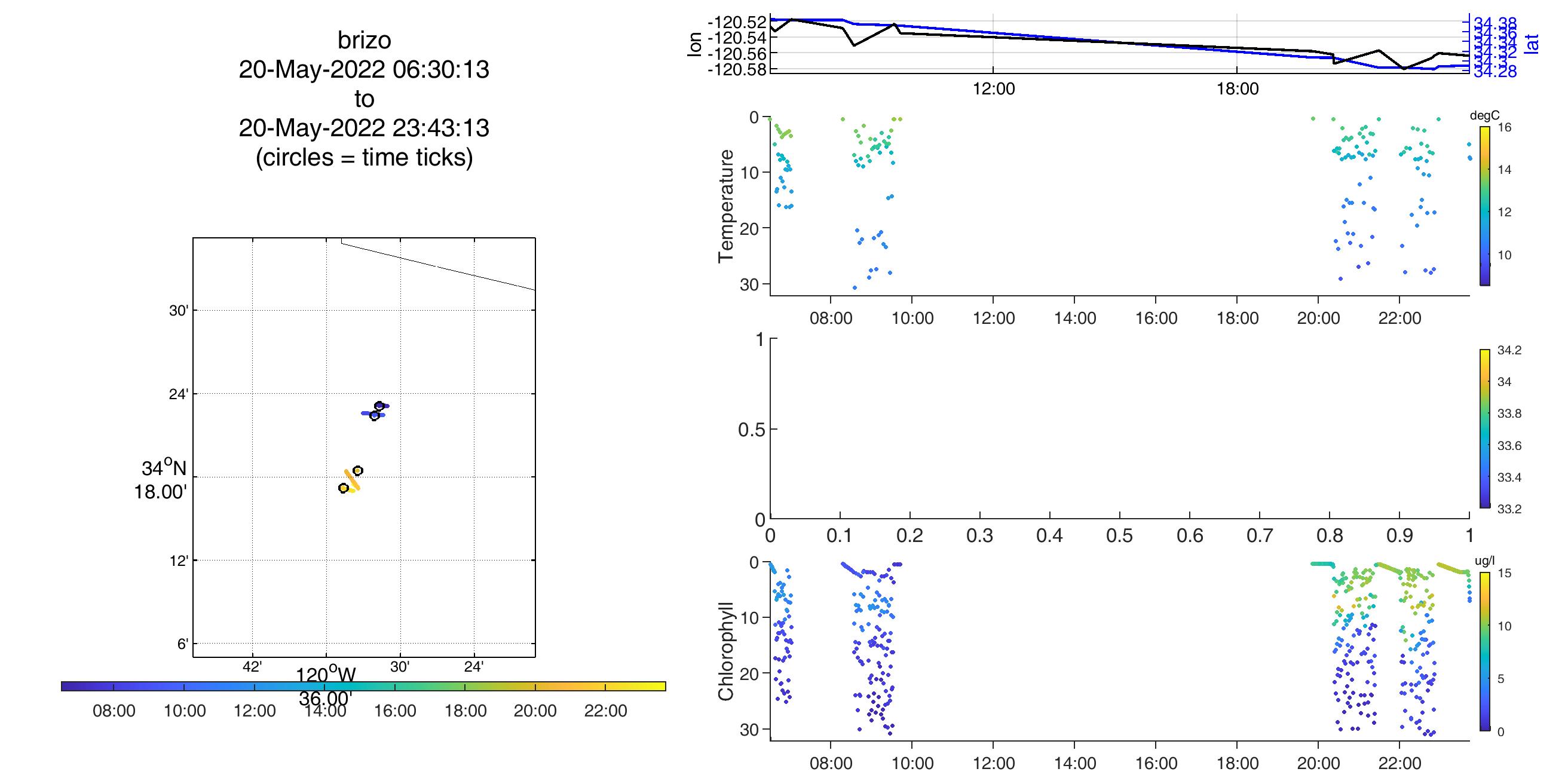Click the Temperature degC colorbar
This screenshot has height=784, width=1568.
pos(1485,206)
